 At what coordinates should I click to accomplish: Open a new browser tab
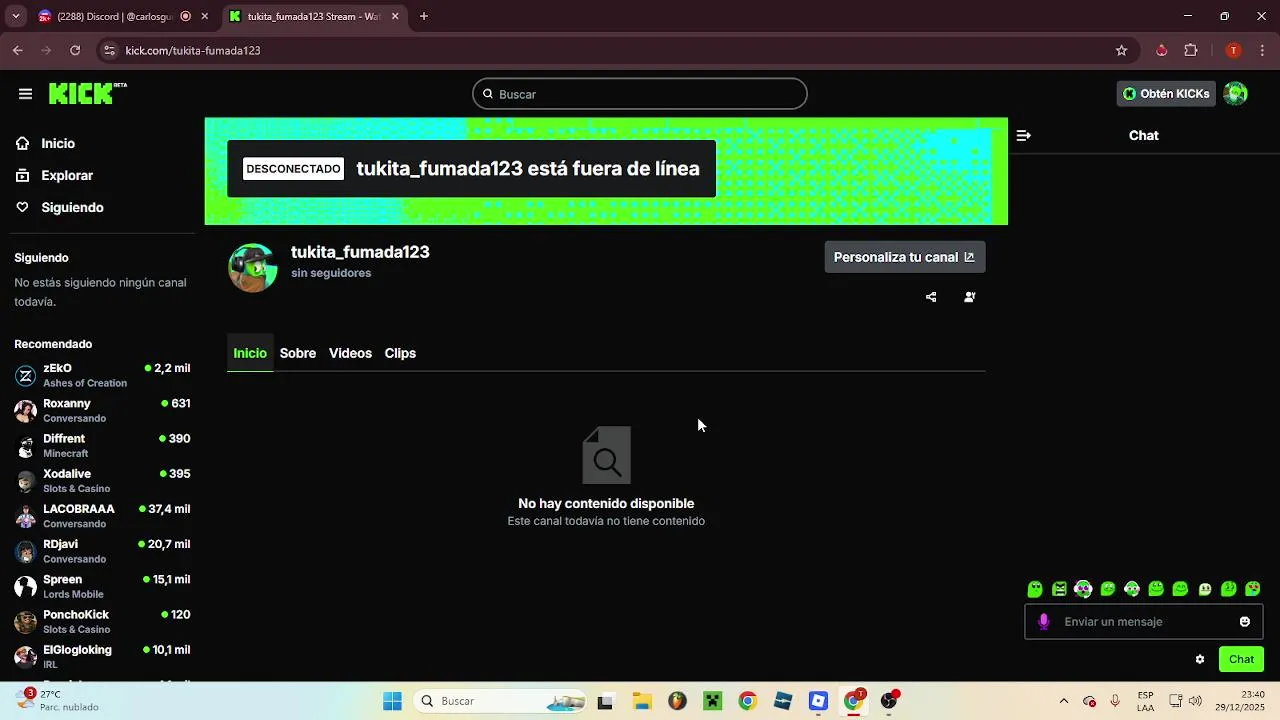click(424, 17)
